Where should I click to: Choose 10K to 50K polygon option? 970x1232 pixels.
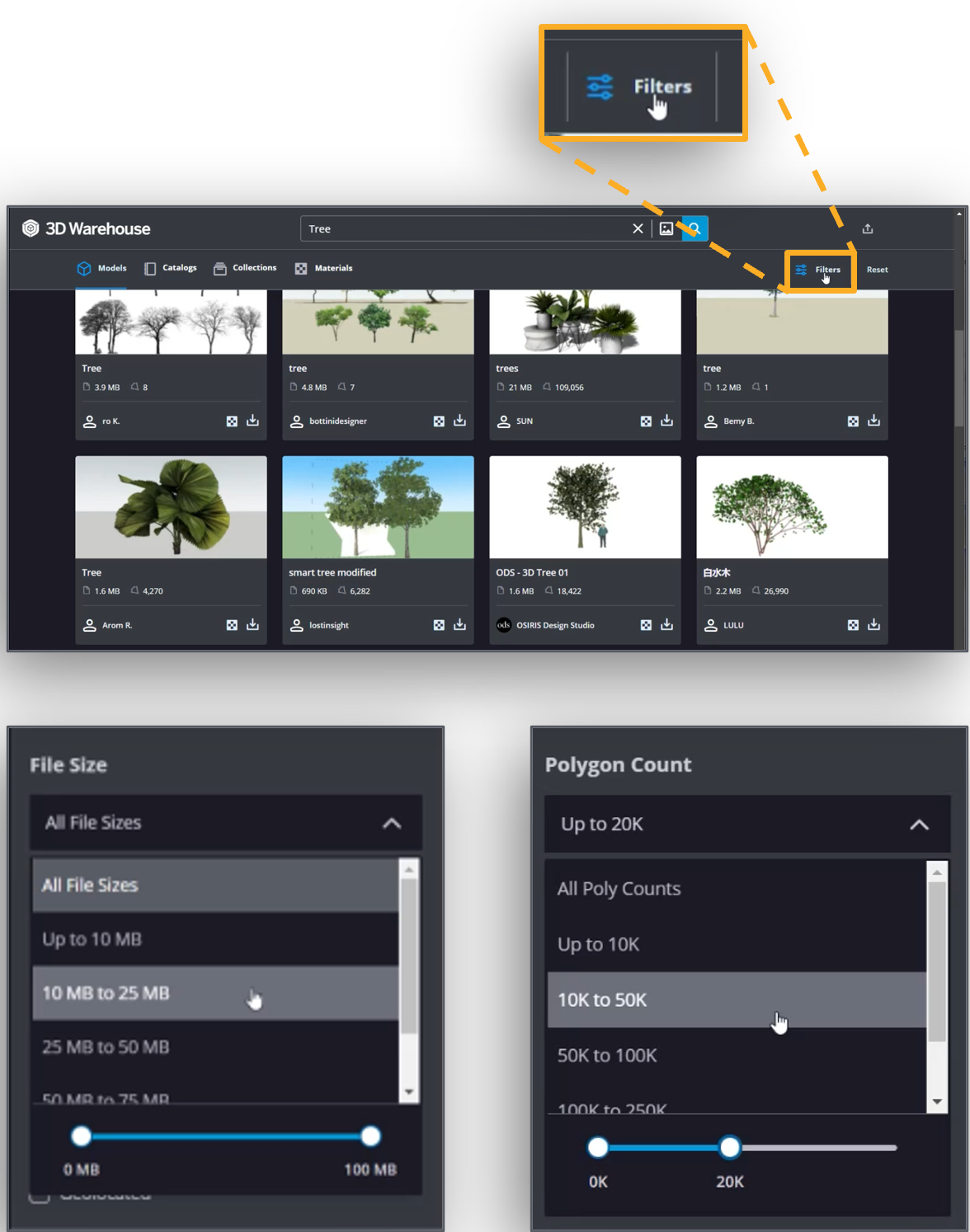[736, 999]
